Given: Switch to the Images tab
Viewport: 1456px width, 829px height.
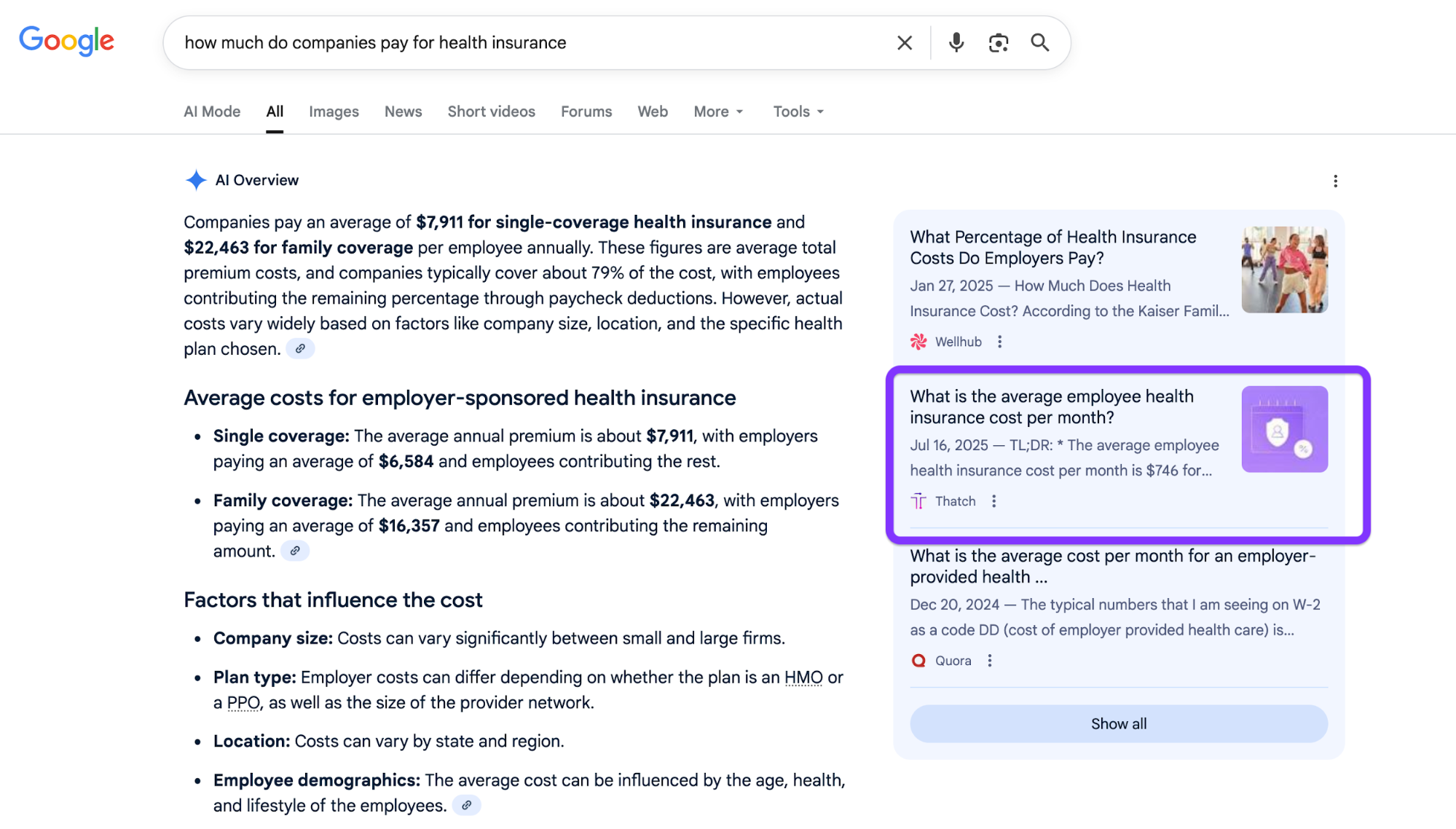Looking at the screenshot, I should point(334,111).
